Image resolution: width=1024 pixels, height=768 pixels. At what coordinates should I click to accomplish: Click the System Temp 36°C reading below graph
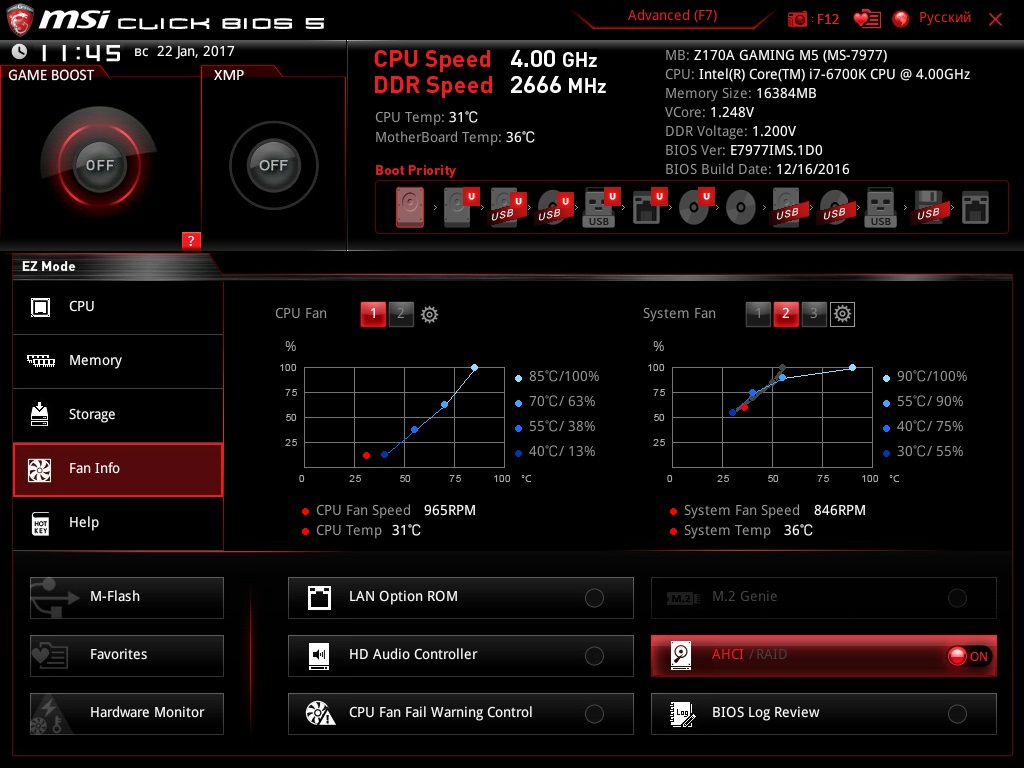click(x=742, y=530)
